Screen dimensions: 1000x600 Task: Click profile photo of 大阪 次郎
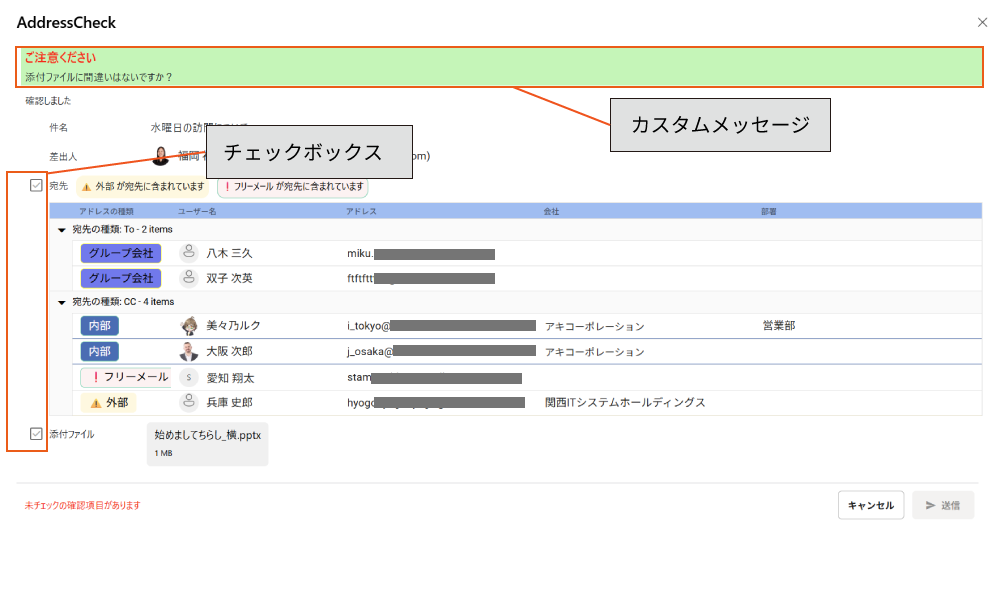[x=189, y=352]
